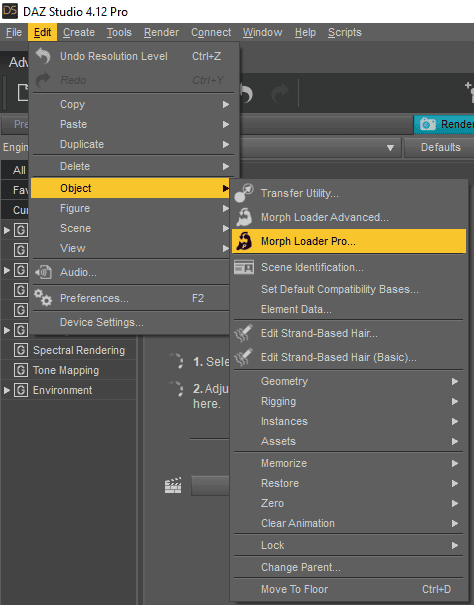Viewport: 474px width, 605px height.
Task: Click the Scene Identification icon
Action: [x=244, y=267]
